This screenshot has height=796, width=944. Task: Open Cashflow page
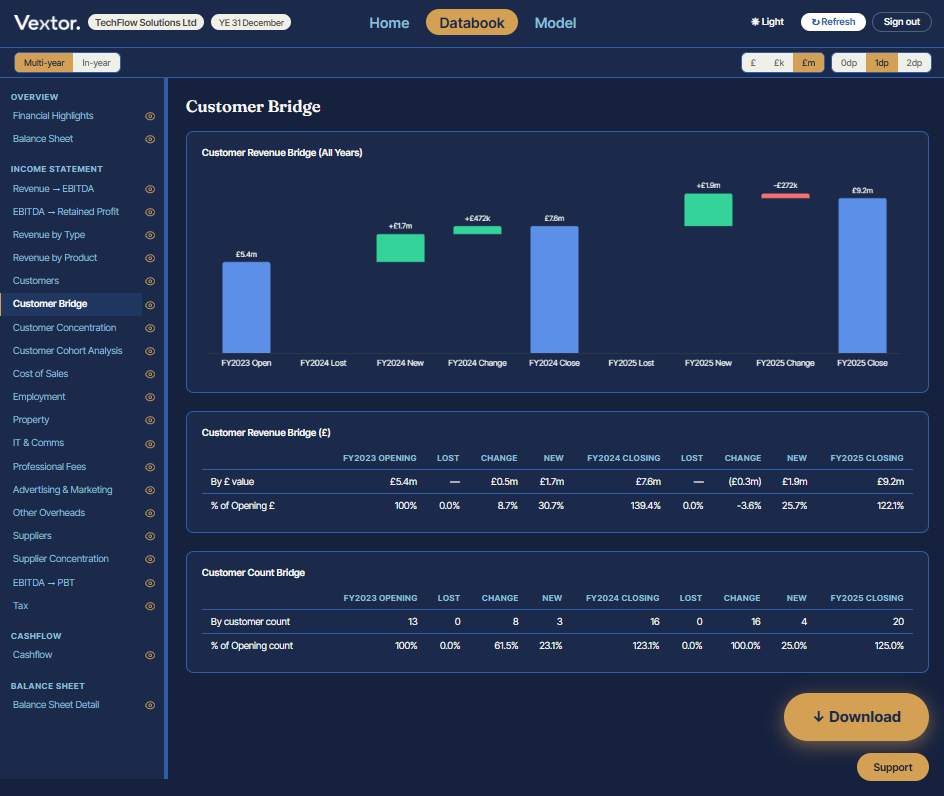point(33,655)
